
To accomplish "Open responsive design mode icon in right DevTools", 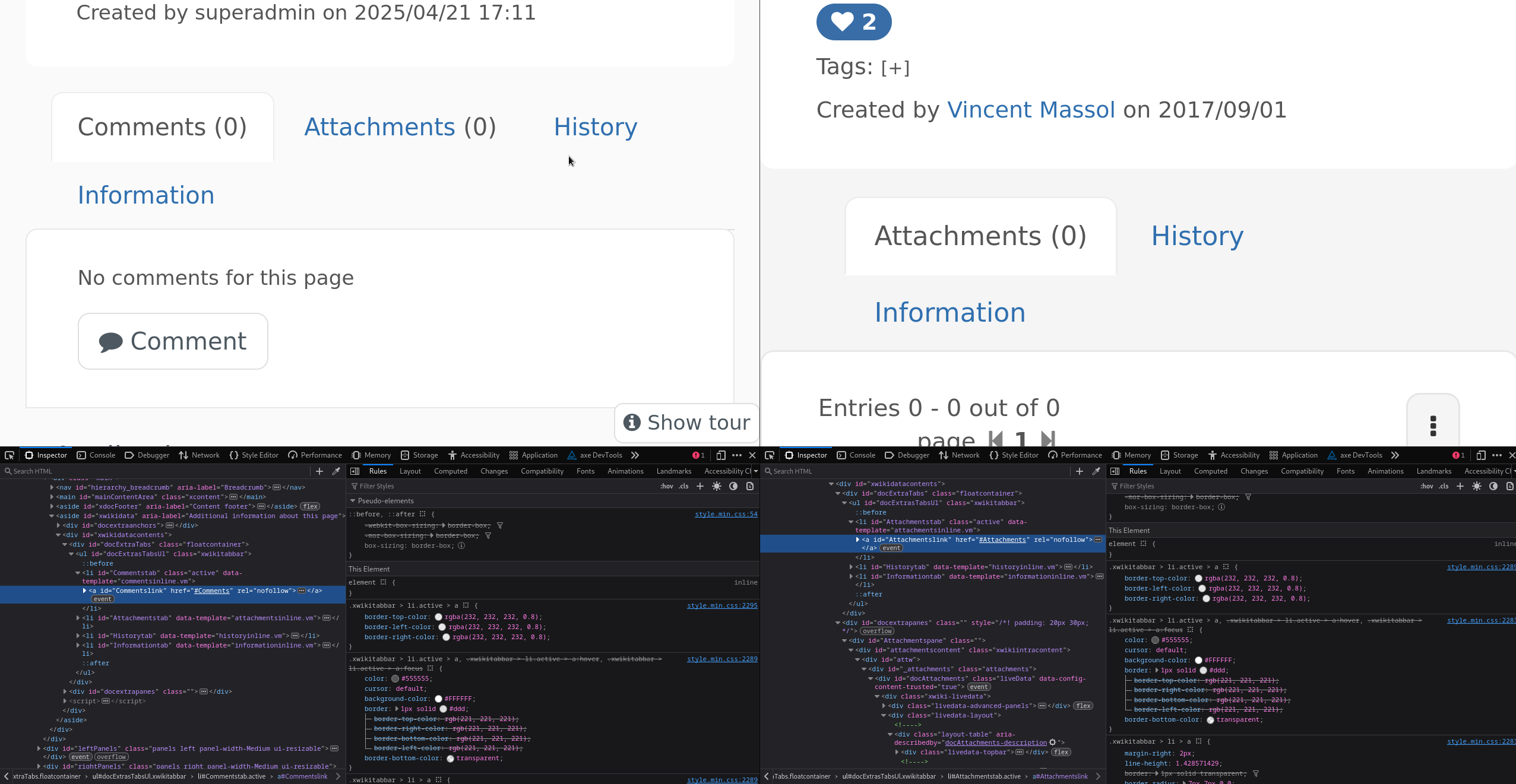I will pyautogui.click(x=1481, y=455).
